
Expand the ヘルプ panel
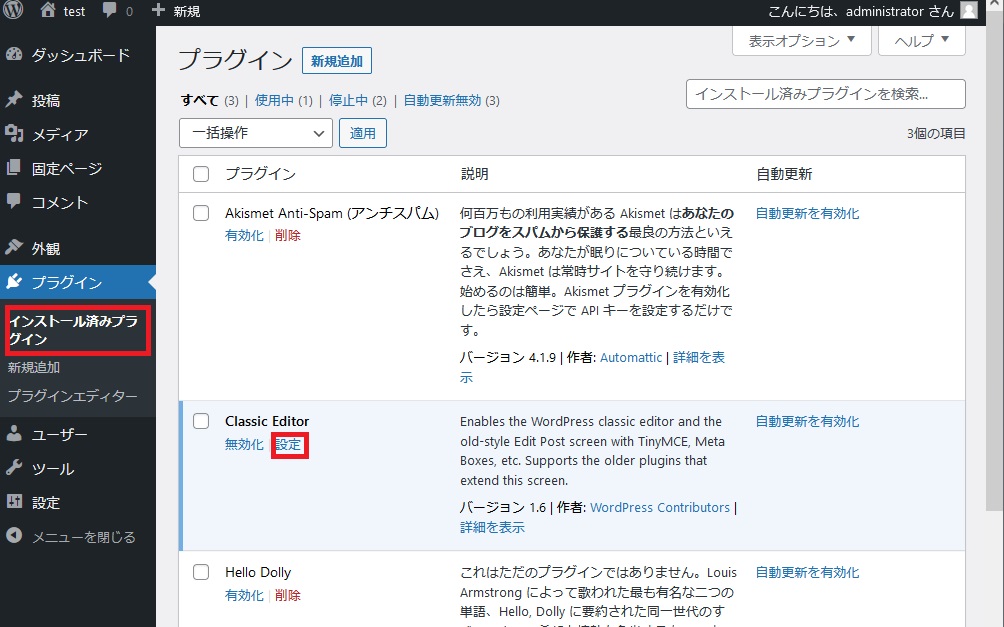point(921,41)
